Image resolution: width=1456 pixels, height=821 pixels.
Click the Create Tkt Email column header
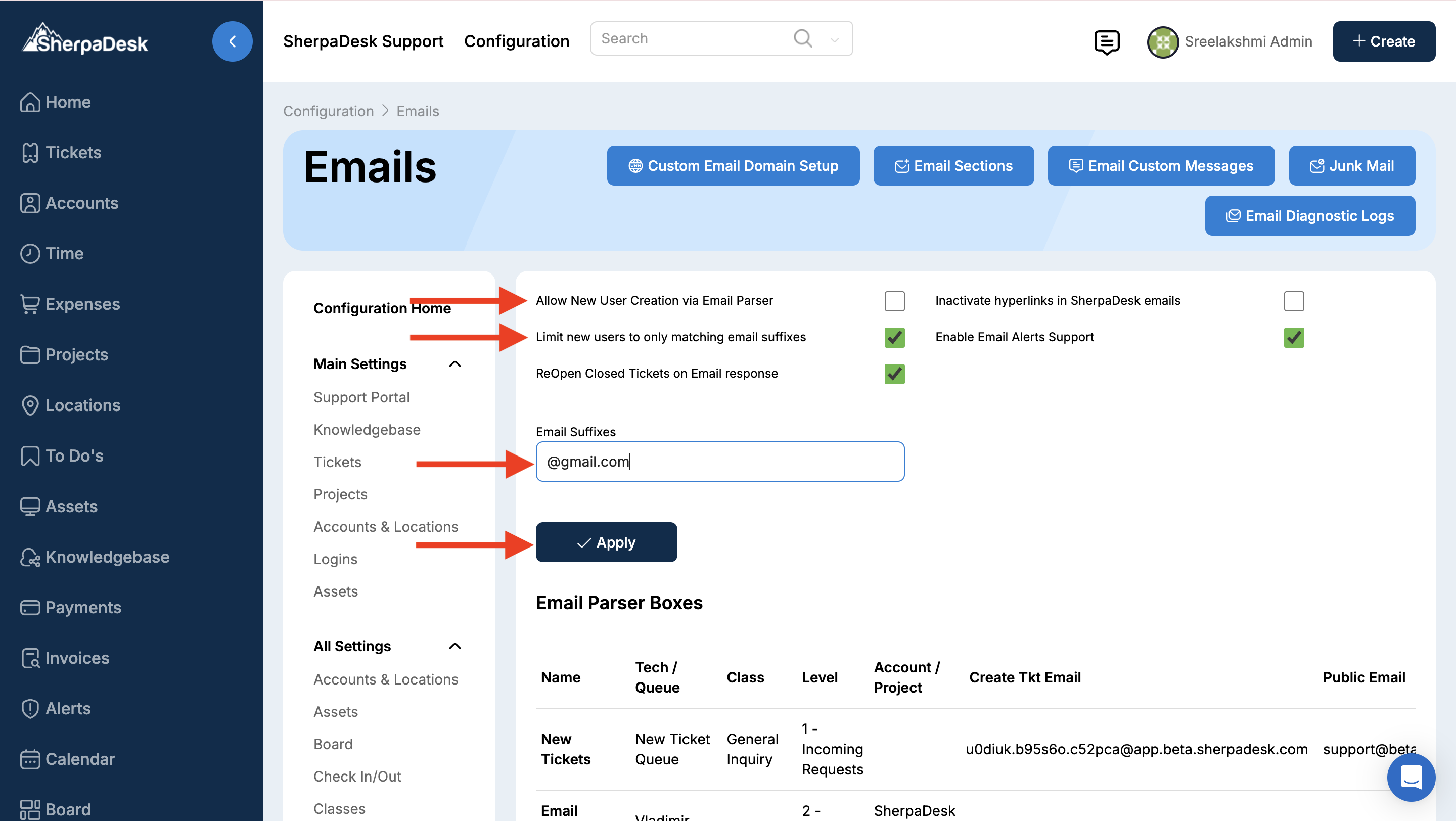tap(1025, 677)
